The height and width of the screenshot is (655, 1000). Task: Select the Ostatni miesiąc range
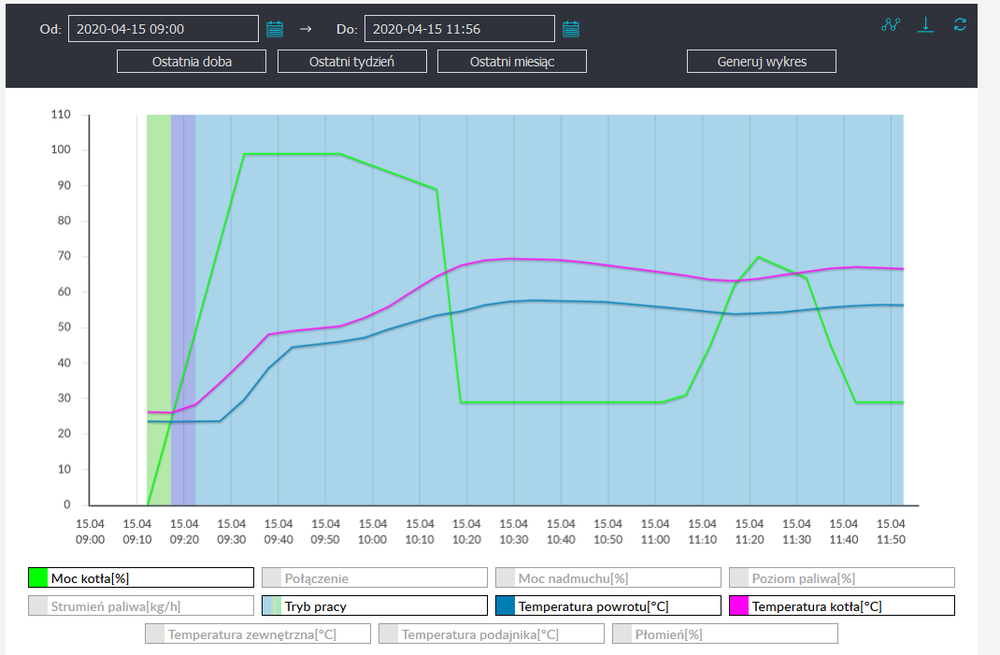(x=512, y=62)
